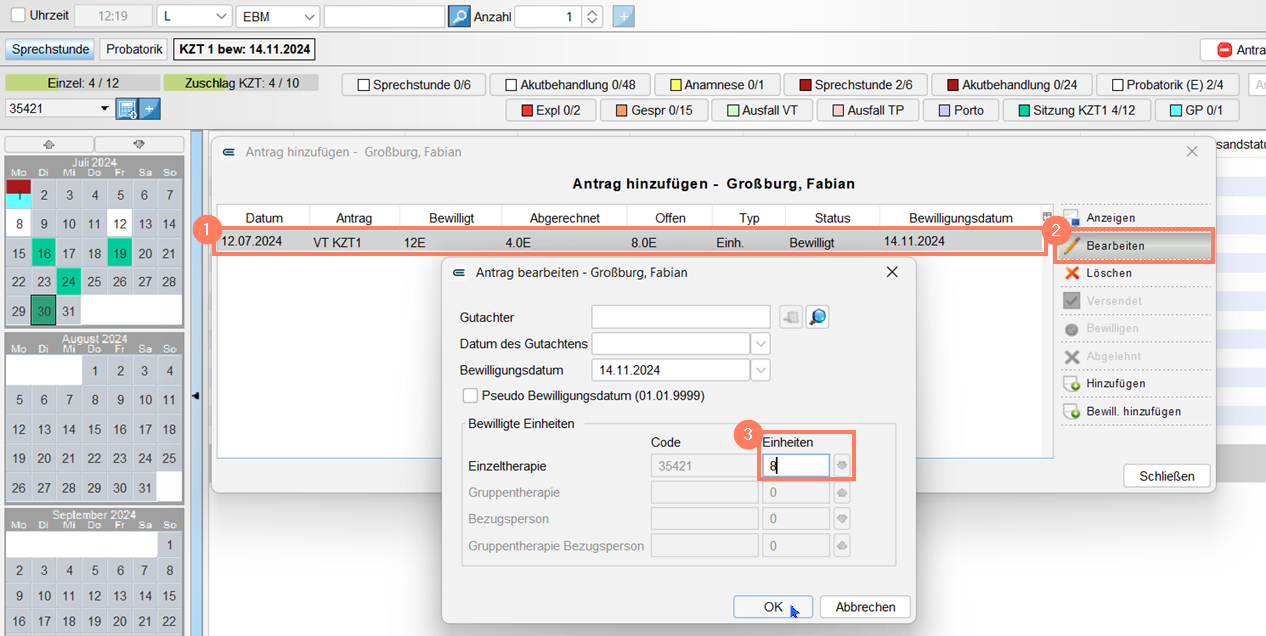Click the Gutachter search magnifier icon
1266x636 pixels.
(818, 317)
